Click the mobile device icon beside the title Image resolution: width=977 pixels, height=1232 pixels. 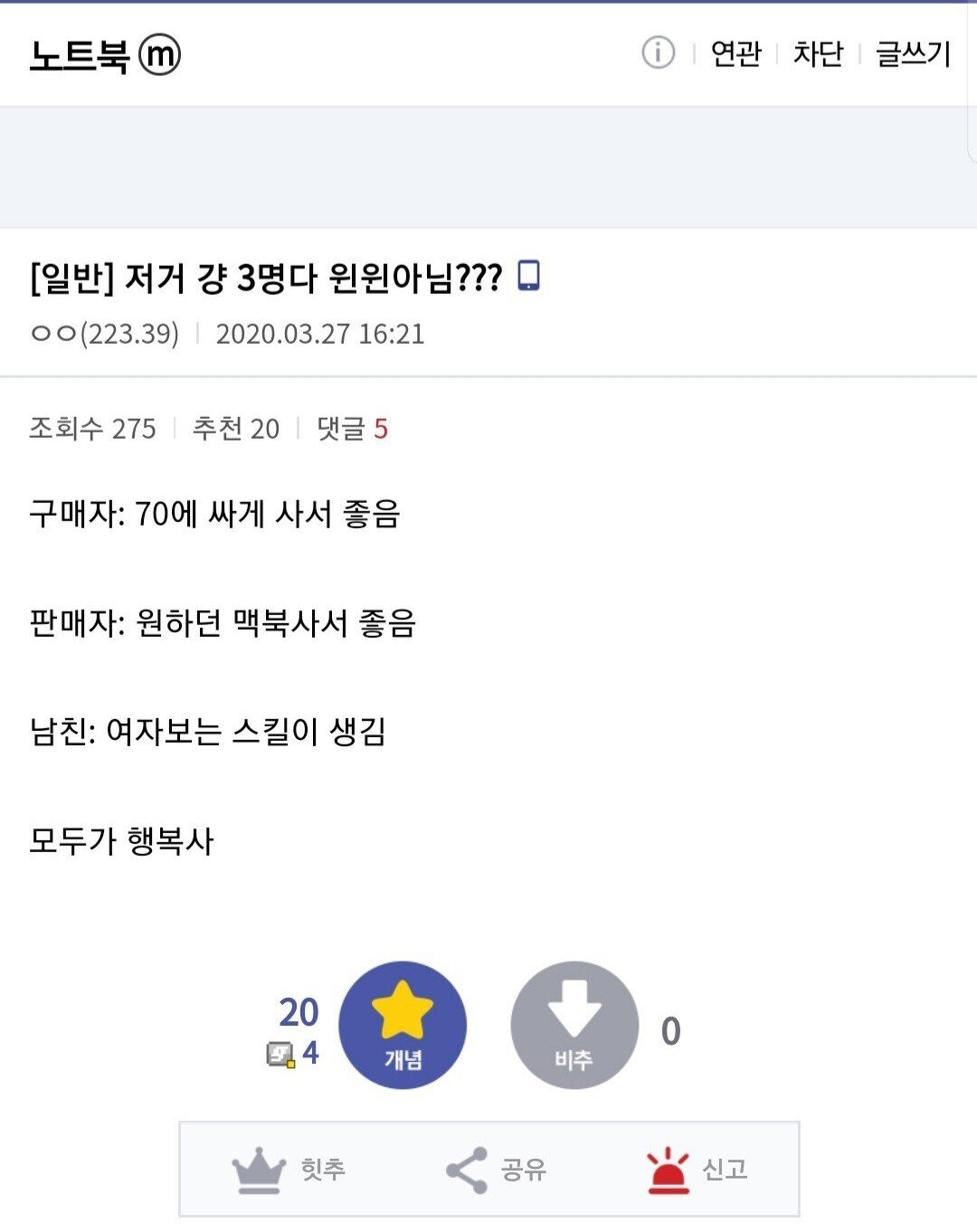pyautogui.click(x=528, y=275)
